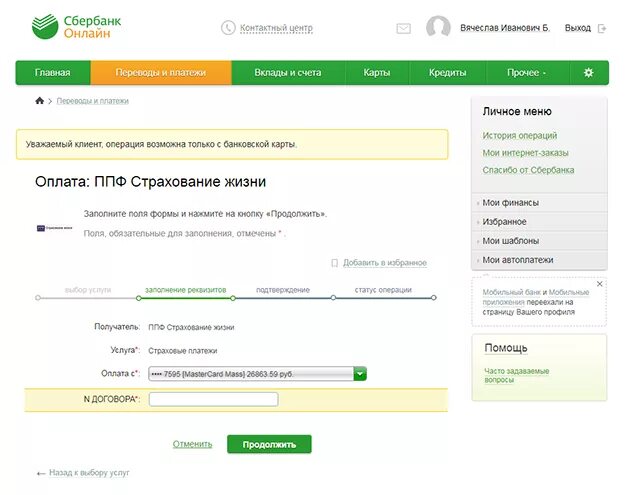Click the статус операции step label
This screenshot has height=495, width=625.
coord(383,290)
